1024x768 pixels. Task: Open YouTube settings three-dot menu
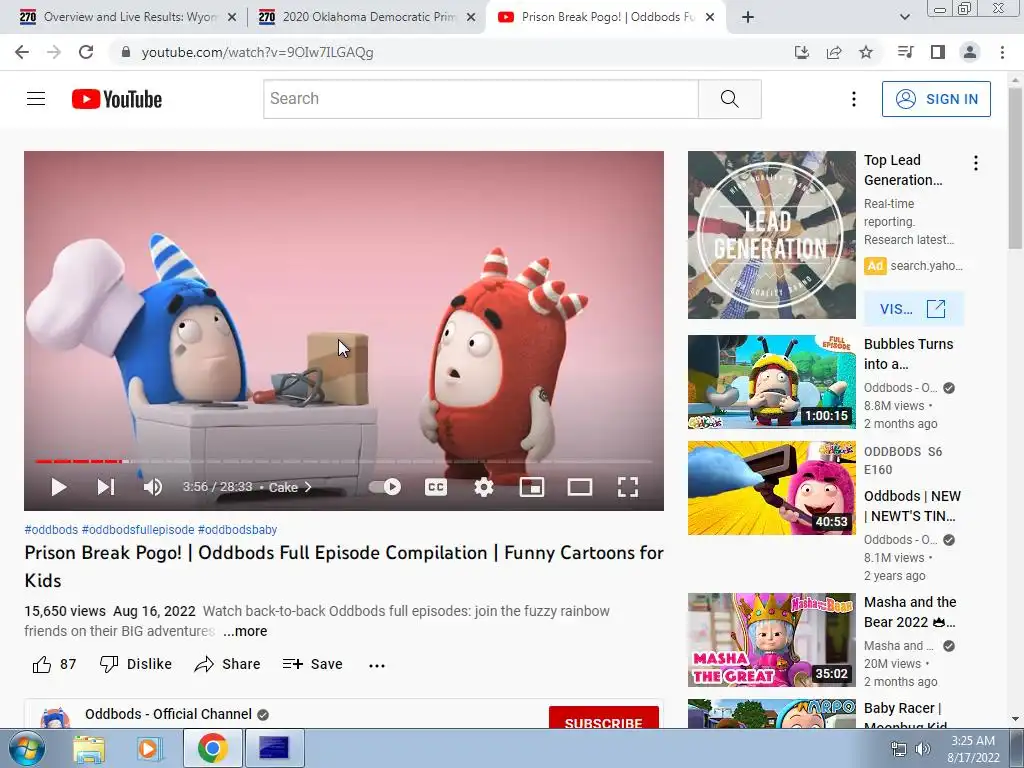[x=854, y=99]
